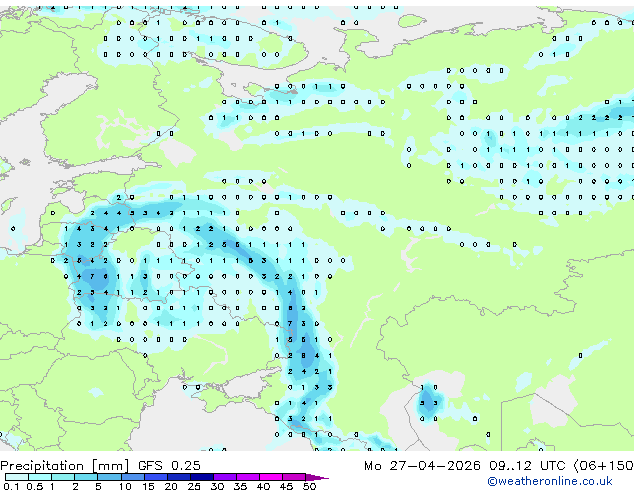Click the 1–2 mm legend swatch
This screenshot has height=490, width=634.
pyautogui.click(x=63, y=477)
